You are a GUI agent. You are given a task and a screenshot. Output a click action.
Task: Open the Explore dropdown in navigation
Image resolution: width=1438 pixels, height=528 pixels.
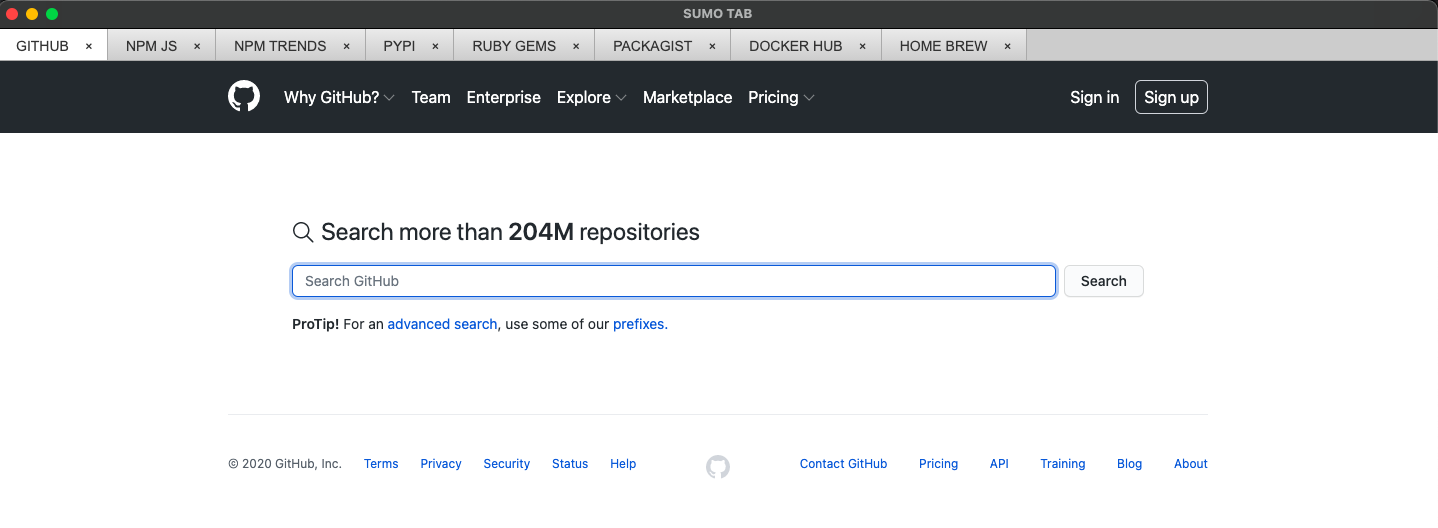click(591, 97)
